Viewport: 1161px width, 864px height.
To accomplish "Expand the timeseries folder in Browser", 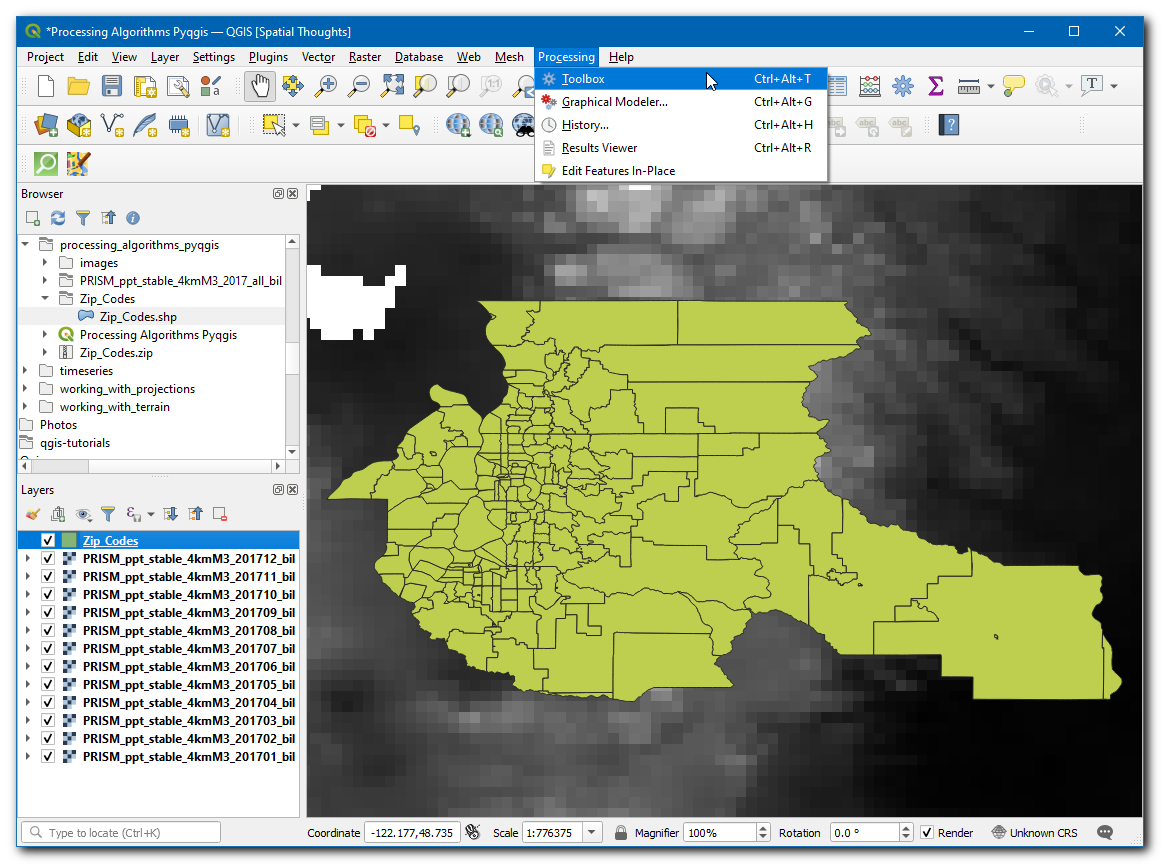I will pos(26,371).
